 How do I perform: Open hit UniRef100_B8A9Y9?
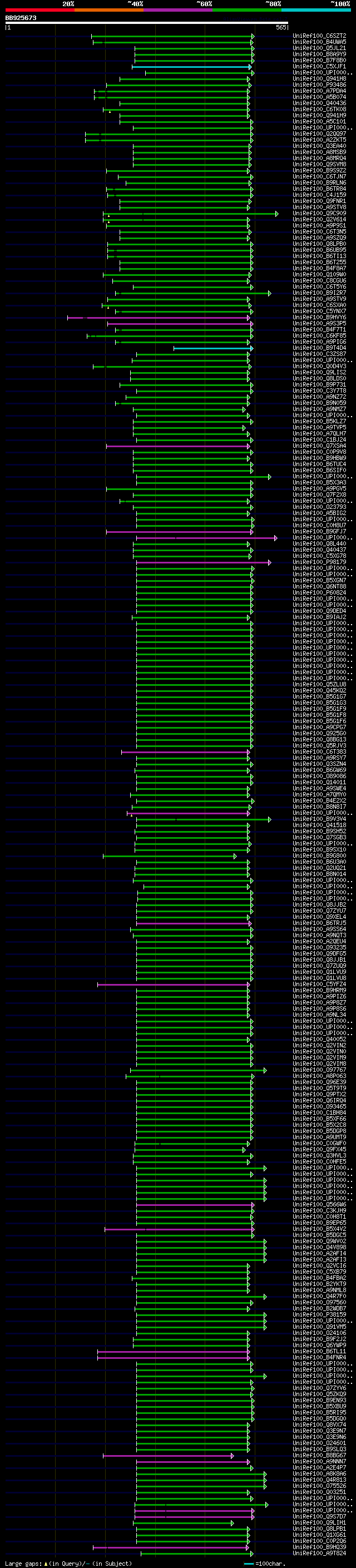click(x=319, y=54)
